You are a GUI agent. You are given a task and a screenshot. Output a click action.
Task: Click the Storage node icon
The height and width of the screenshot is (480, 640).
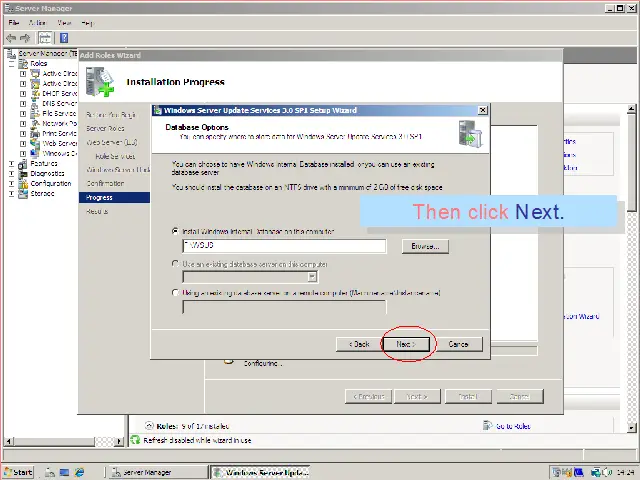pos(23,193)
